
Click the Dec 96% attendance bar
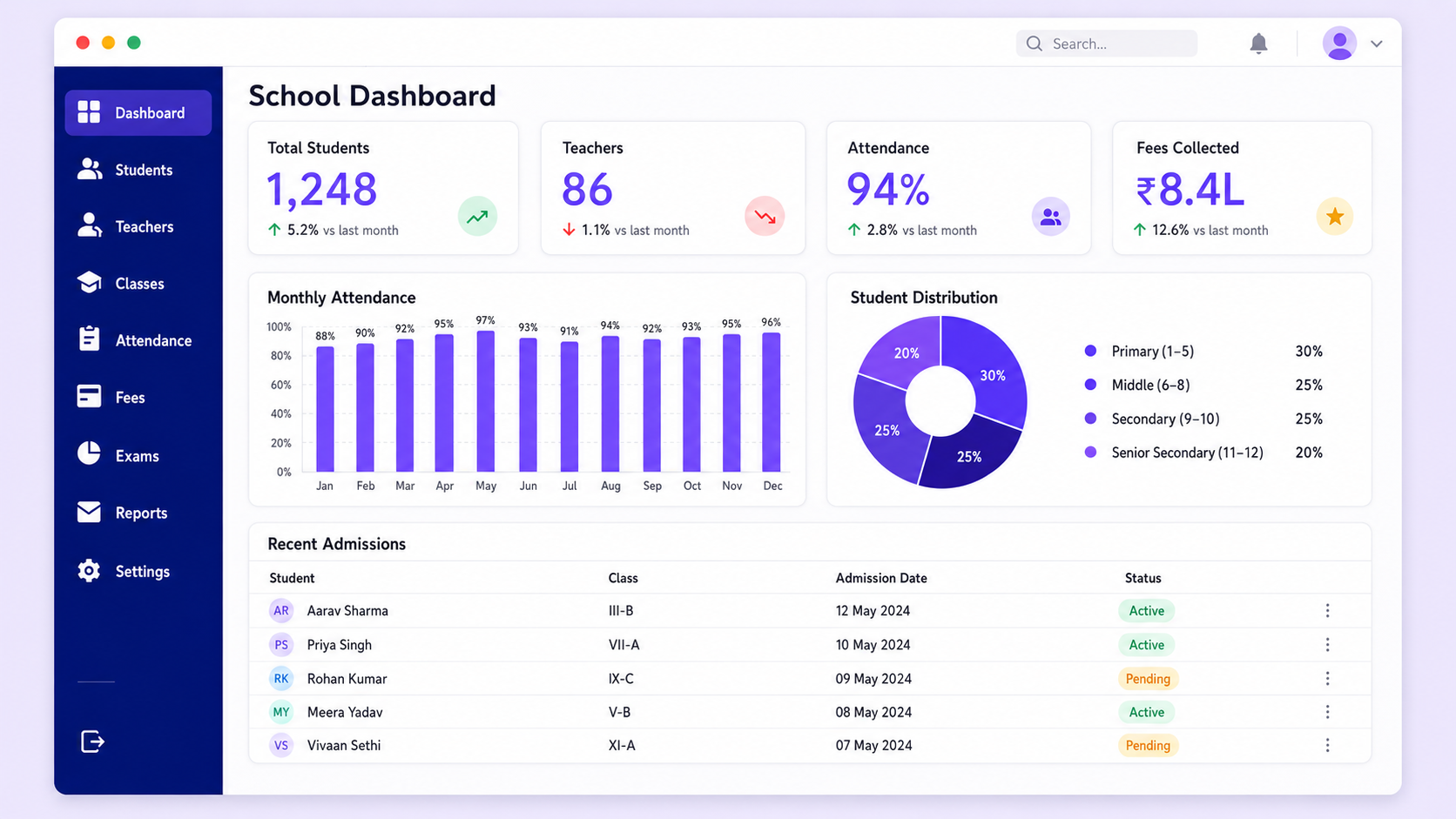[x=772, y=402]
